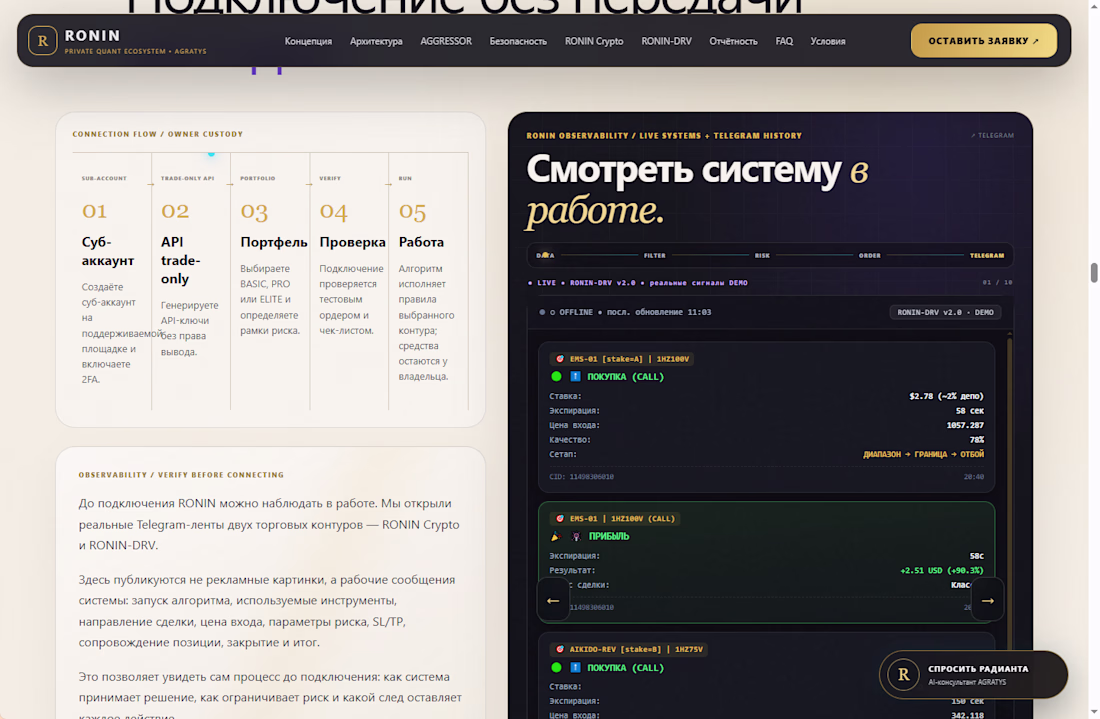The image size is (1100, 719).
Task: Click the ОСТАВИТЬ ЗАЯВКУ button
Action: (x=984, y=41)
